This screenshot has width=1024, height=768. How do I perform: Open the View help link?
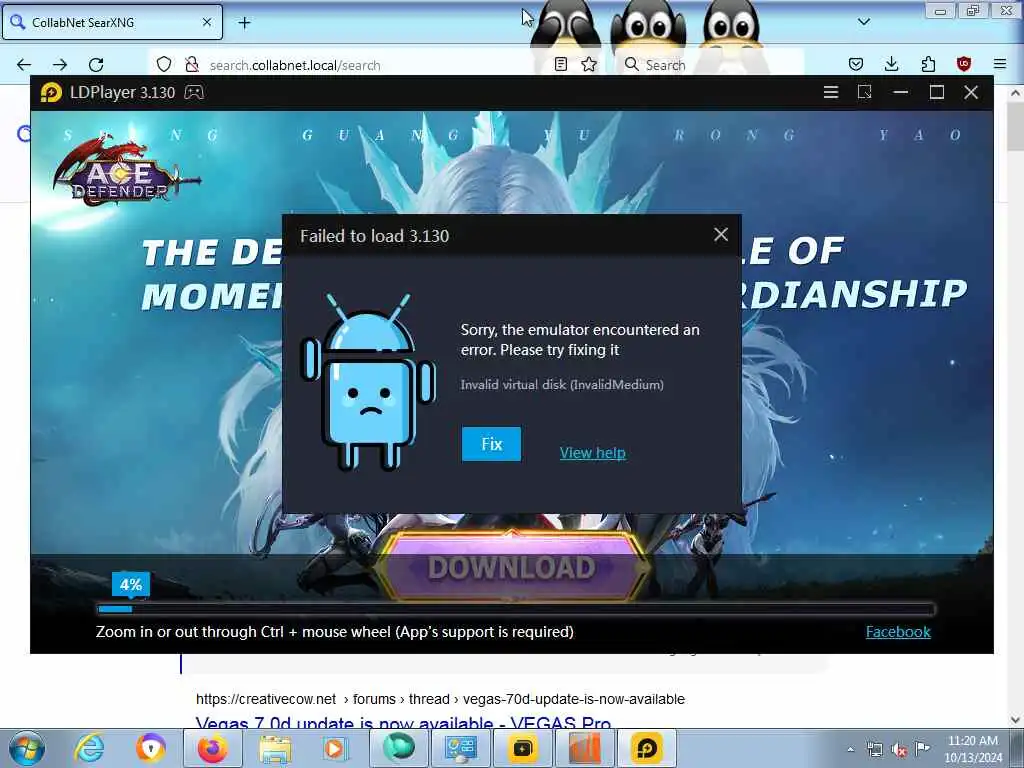click(x=592, y=453)
